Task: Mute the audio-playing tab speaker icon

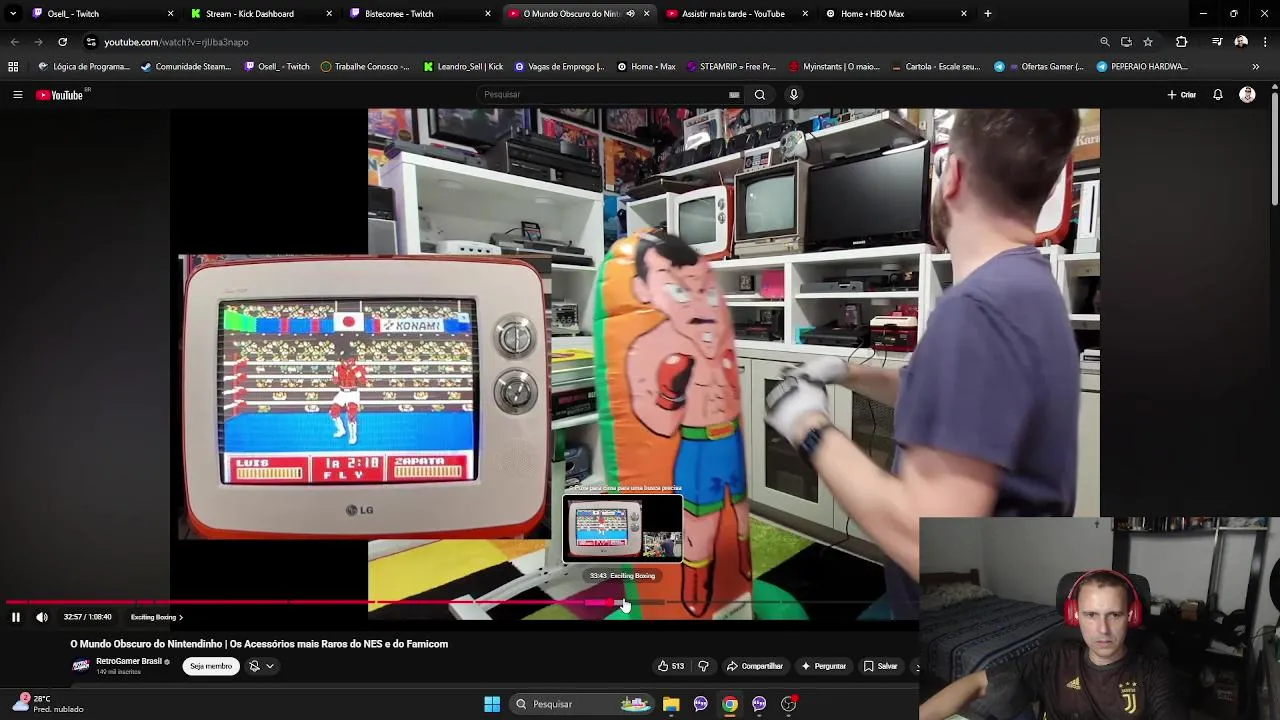Action: tap(630, 14)
